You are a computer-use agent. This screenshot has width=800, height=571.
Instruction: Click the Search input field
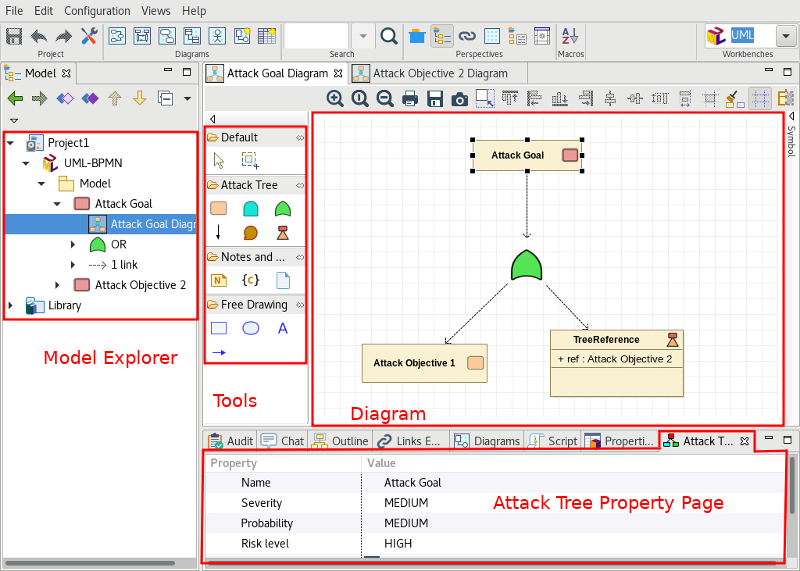[316, 36]
